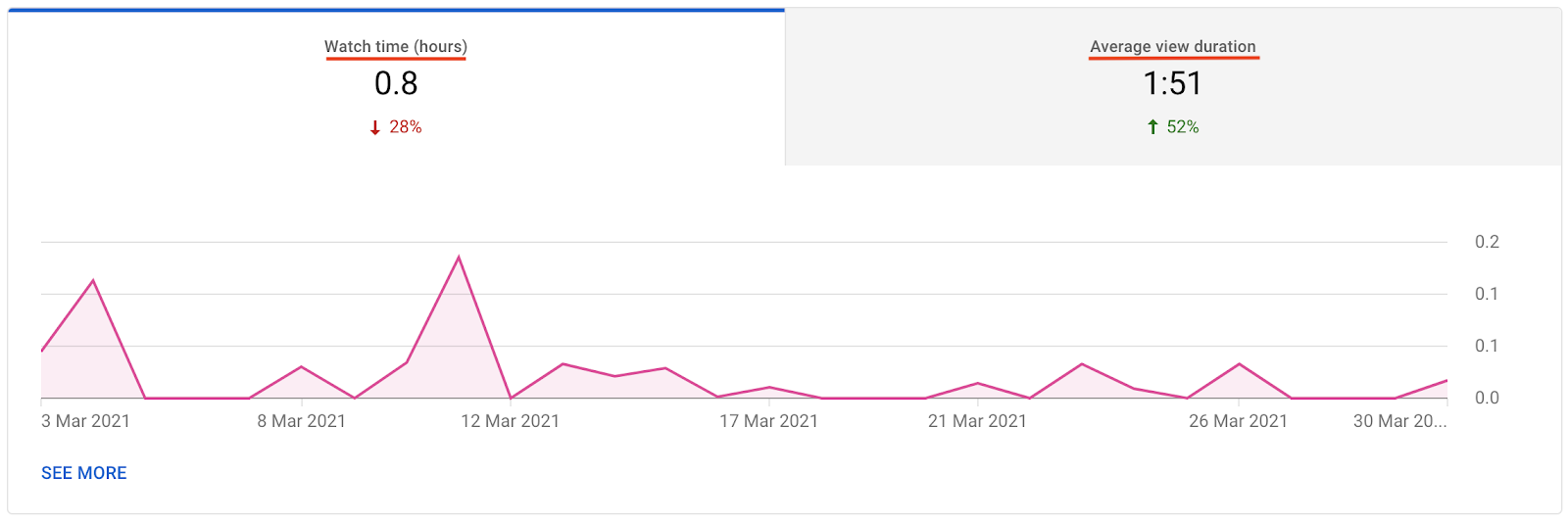Click the first chart peak after 3 Mar
This screenshot has height=520, width=1568.
93,281
